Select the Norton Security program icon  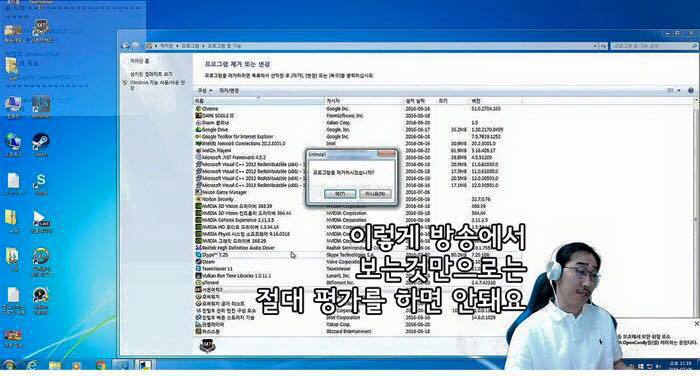pyautogui.click(x=199, y=199)
